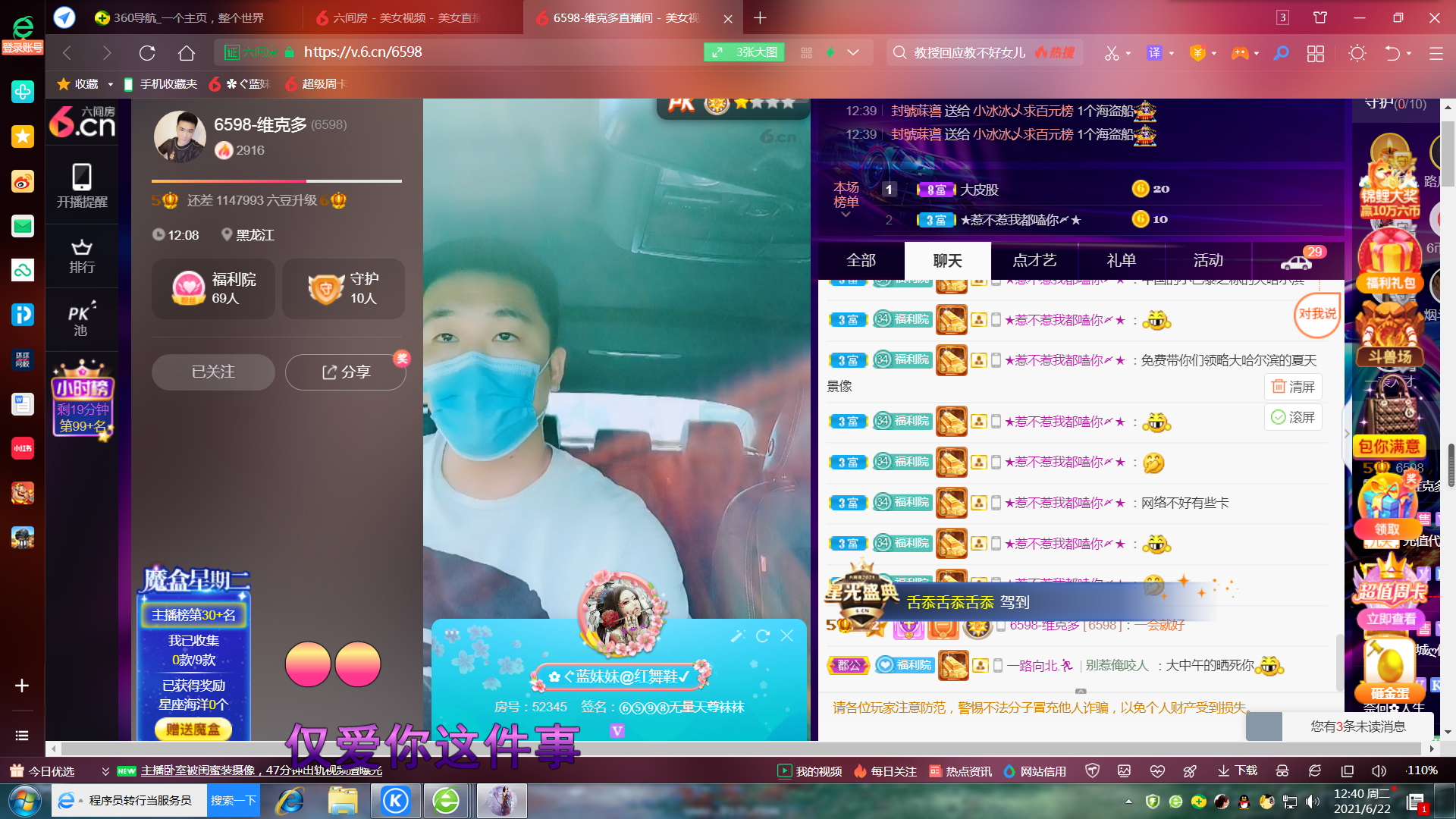1456x819 pixels.
Task: Click the 赠送魔盒 button
Action: coord(193,730)
